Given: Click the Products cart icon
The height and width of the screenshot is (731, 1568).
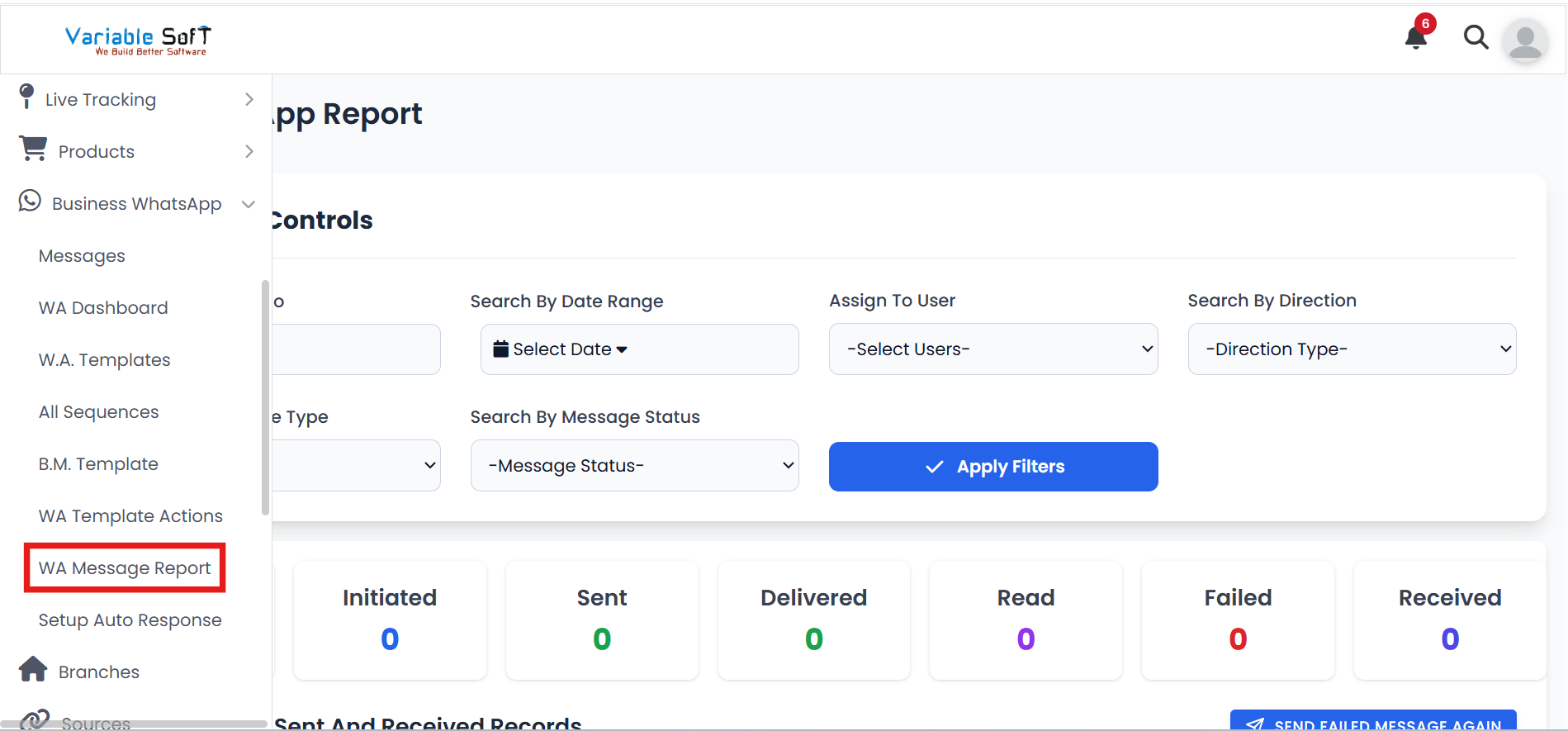Looking at the screenshot, I should click(x=33, y=149).
